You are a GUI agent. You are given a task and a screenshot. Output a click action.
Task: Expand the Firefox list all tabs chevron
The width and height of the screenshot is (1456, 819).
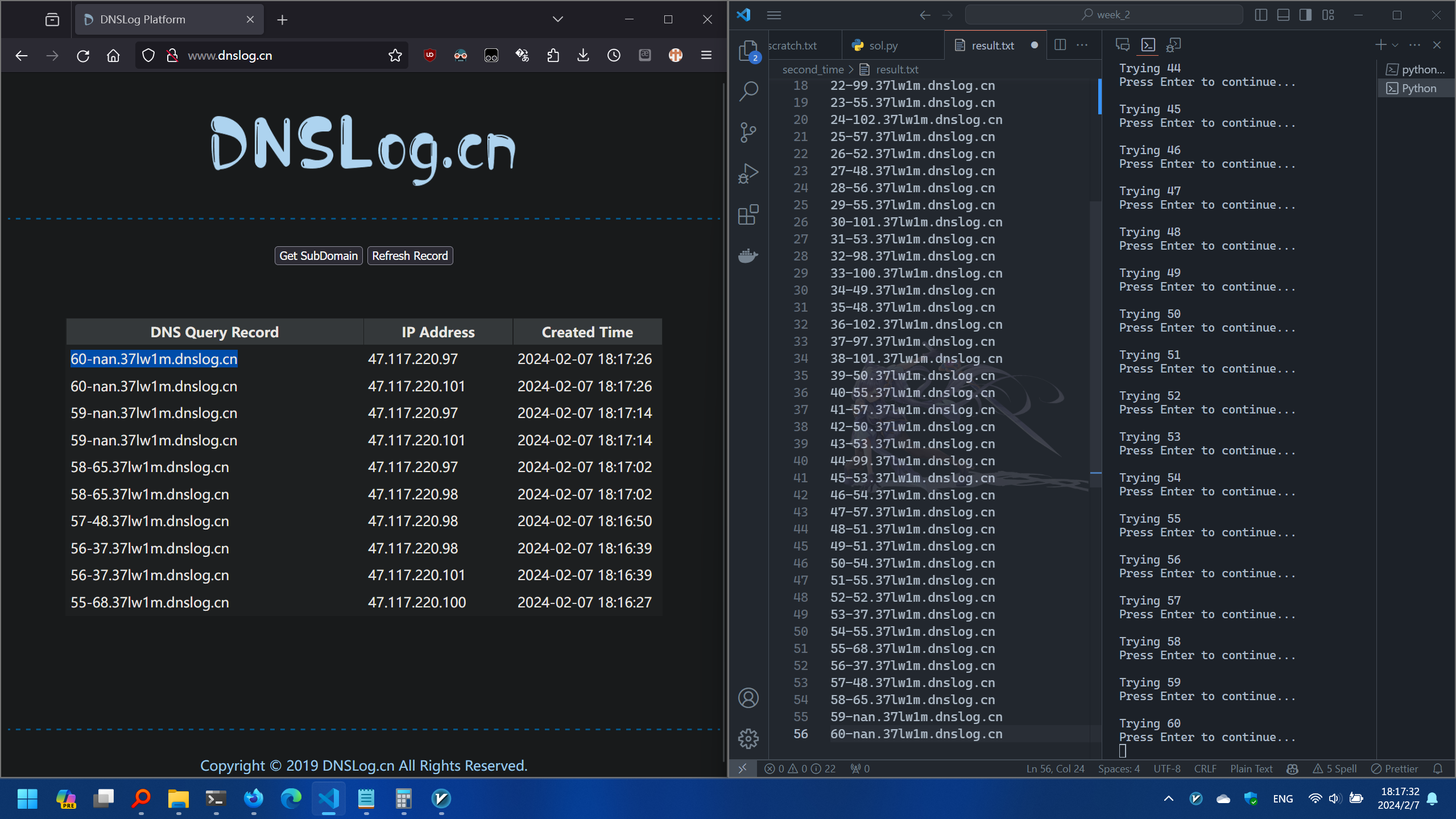tap(557, 19)
